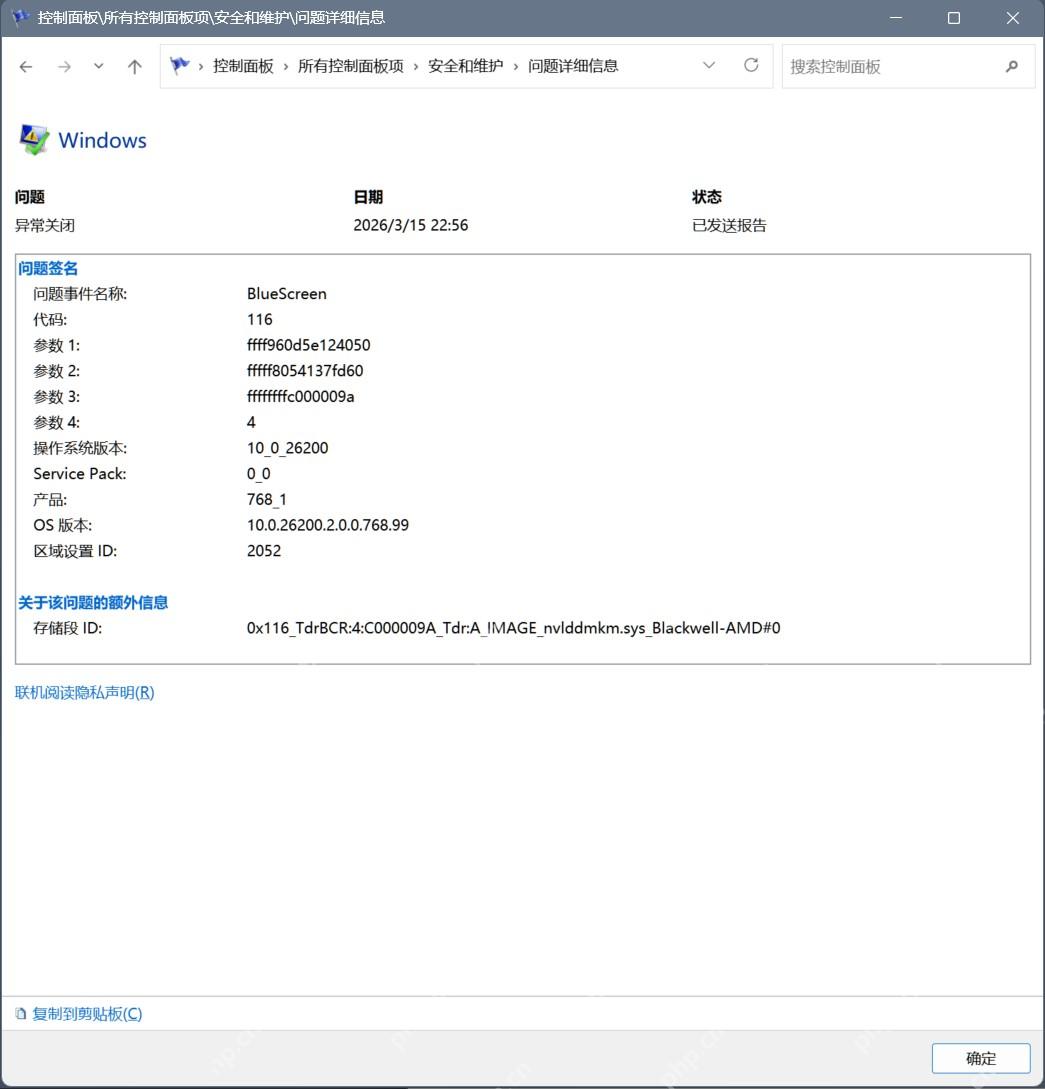The height and width of the screenshot is (1089, 1045).
Task: Open the 所有控制面板项 breadcrumb
Action: click(x=351, y=66)
